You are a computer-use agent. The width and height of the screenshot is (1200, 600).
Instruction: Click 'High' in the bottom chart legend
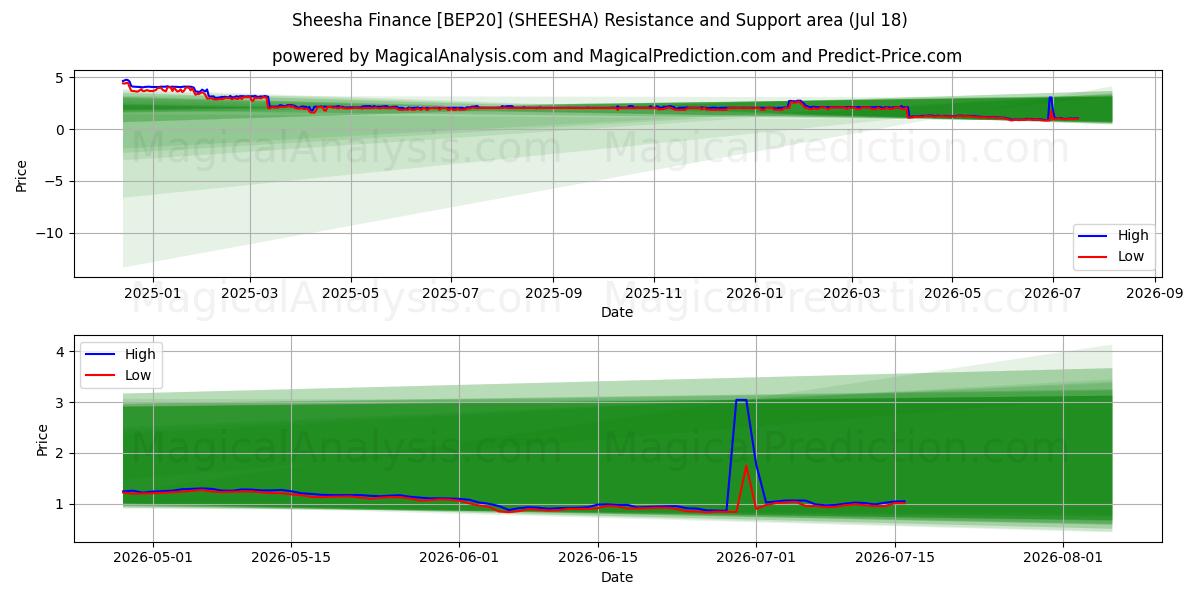(x=140, y=354)
